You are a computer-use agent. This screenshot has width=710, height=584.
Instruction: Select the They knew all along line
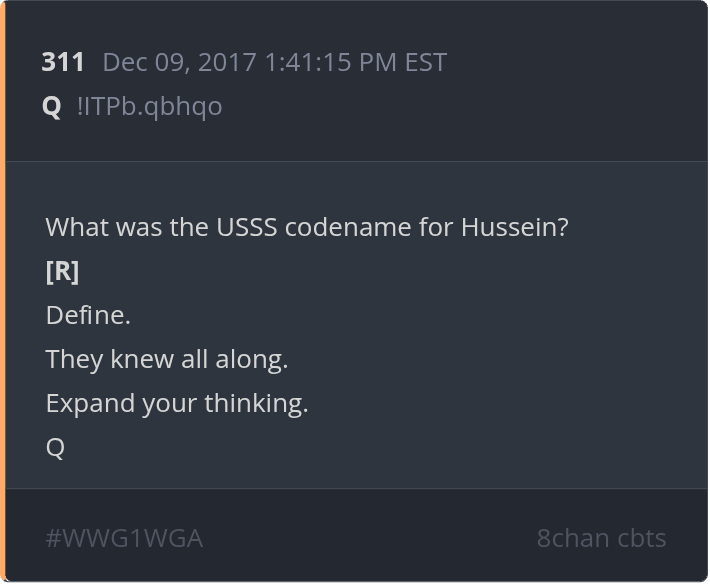[x=166, y=359]
